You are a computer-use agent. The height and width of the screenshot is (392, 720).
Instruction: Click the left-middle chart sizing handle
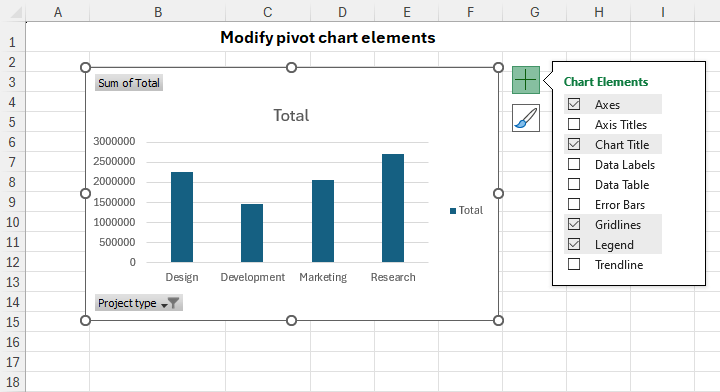click(85, 194)
